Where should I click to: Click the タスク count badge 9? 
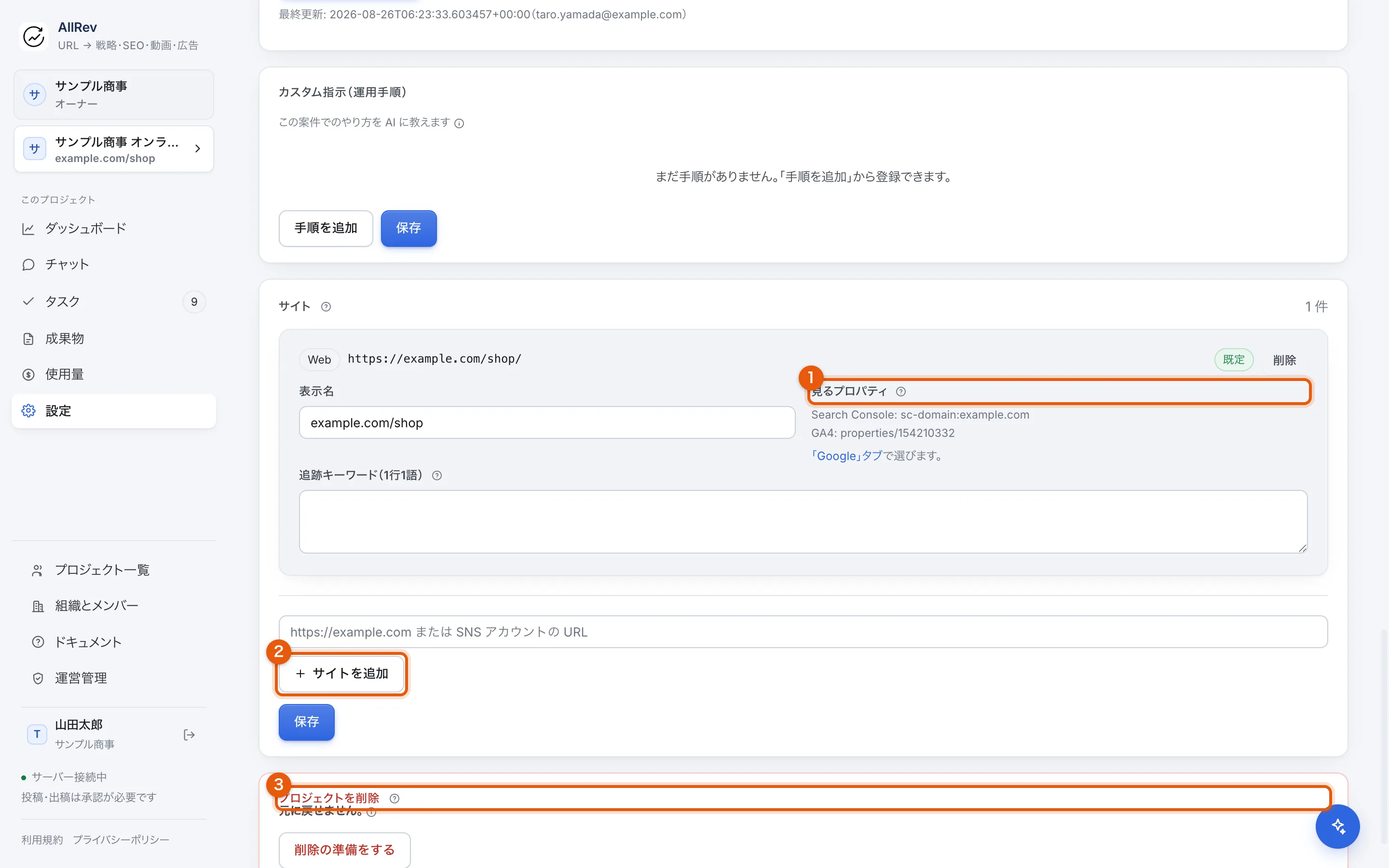(x=194, y=302)
